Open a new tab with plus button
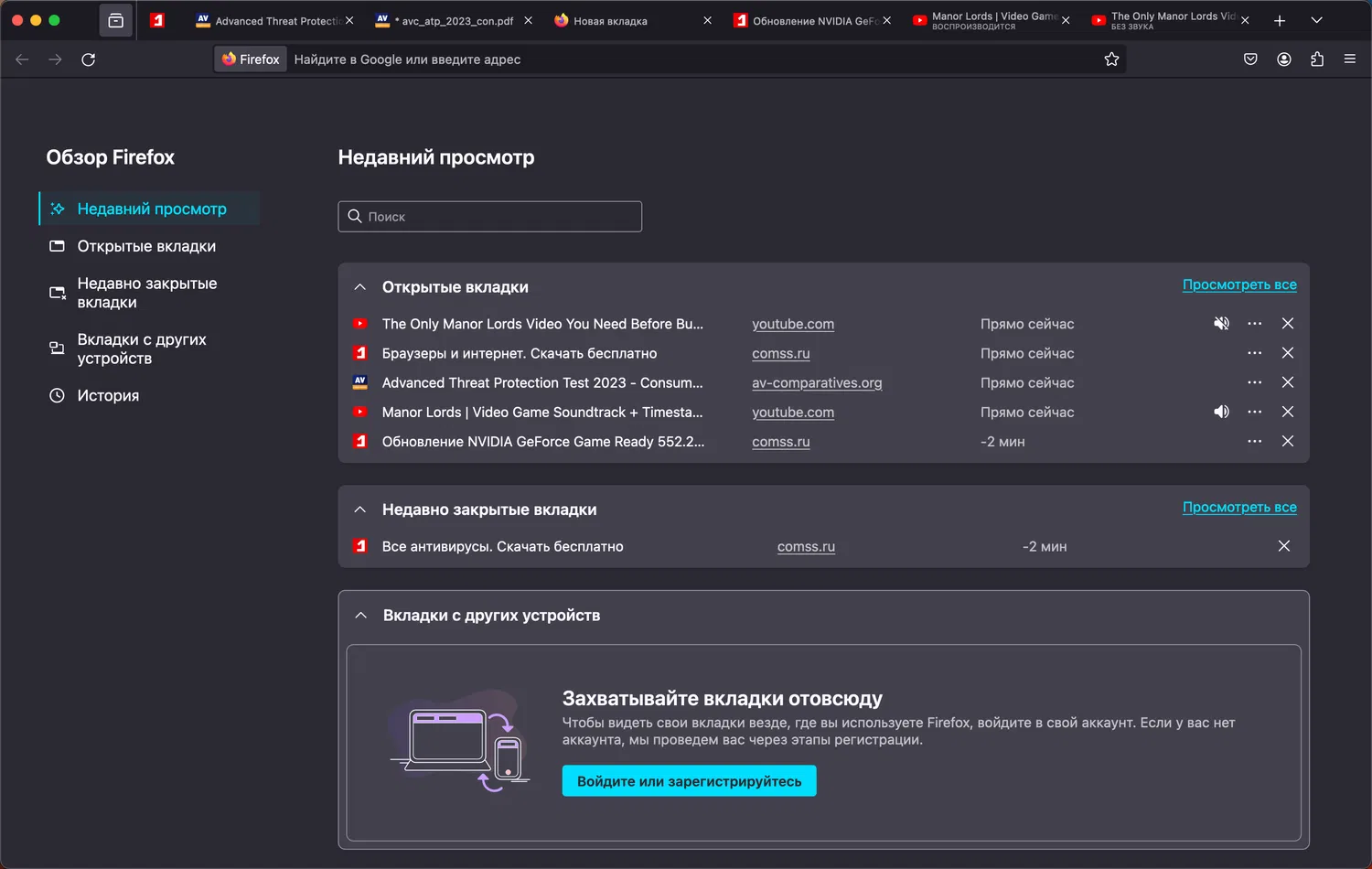 click(1280, 21)
